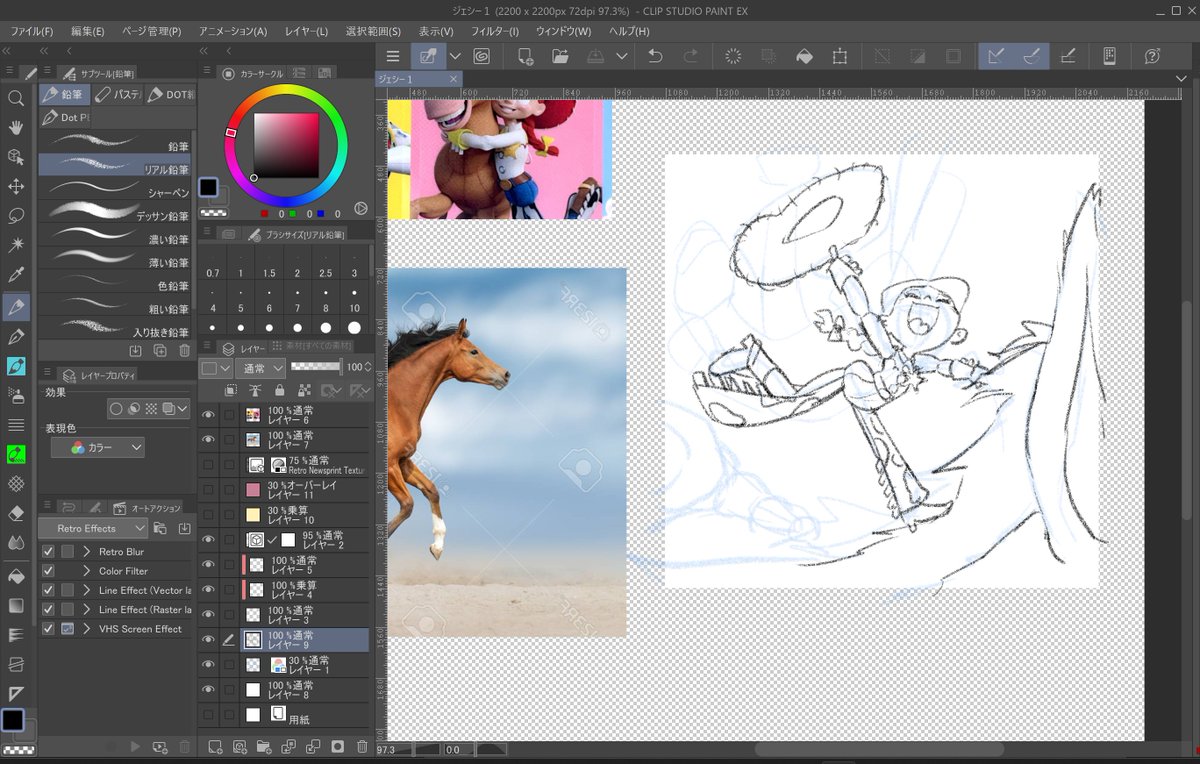Image resolution: width=1200 pixels, height=764 pixels.
Task: Select the Zoom magnifier tool
Action: coord(16,98)
